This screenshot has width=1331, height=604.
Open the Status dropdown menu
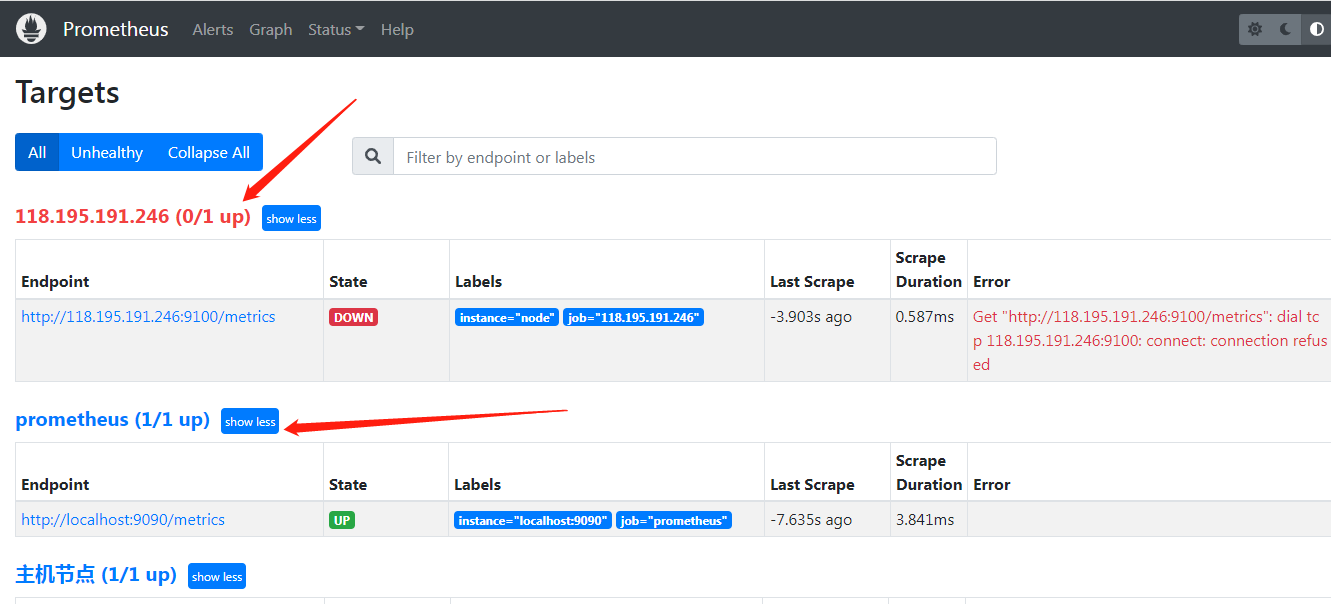[336, 29]
